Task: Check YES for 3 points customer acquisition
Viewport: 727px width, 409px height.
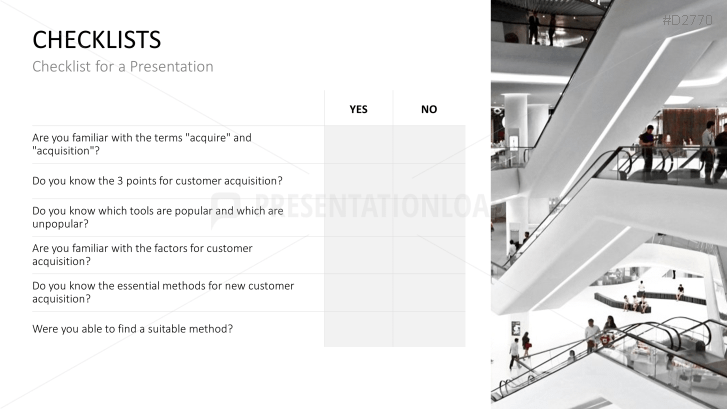Action: 358,181
